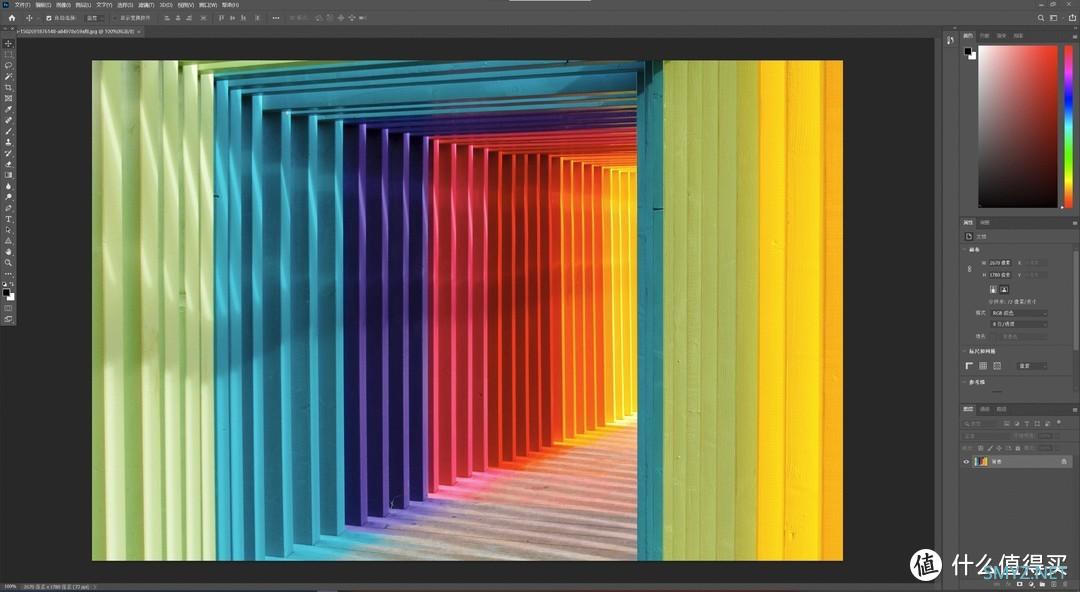The image size is (1080, 592).
Task: Open the Image menu
Action: point(63,5)
